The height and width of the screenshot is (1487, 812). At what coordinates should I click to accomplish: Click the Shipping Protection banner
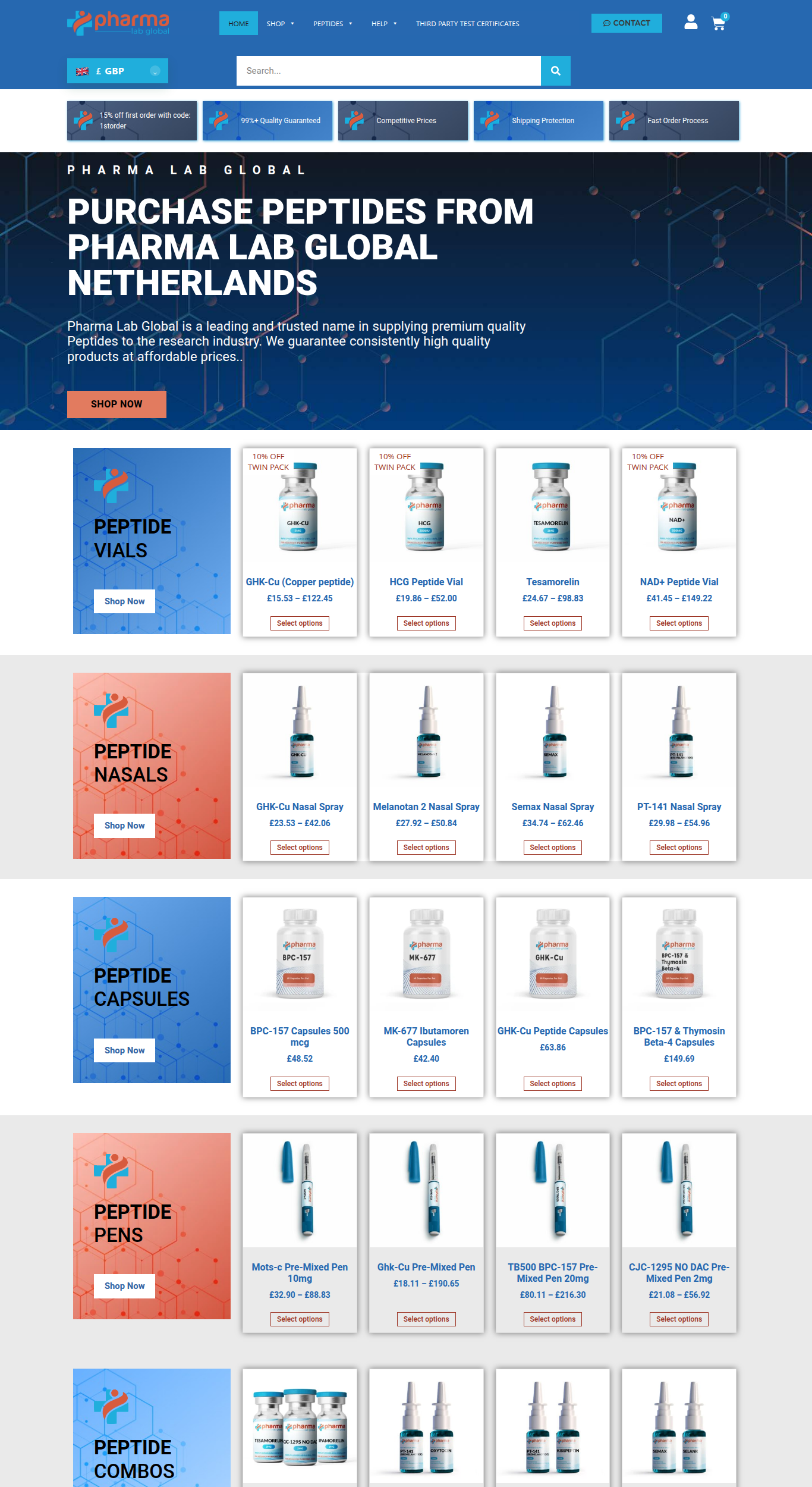pyautogui.click(x=539, y=121)
